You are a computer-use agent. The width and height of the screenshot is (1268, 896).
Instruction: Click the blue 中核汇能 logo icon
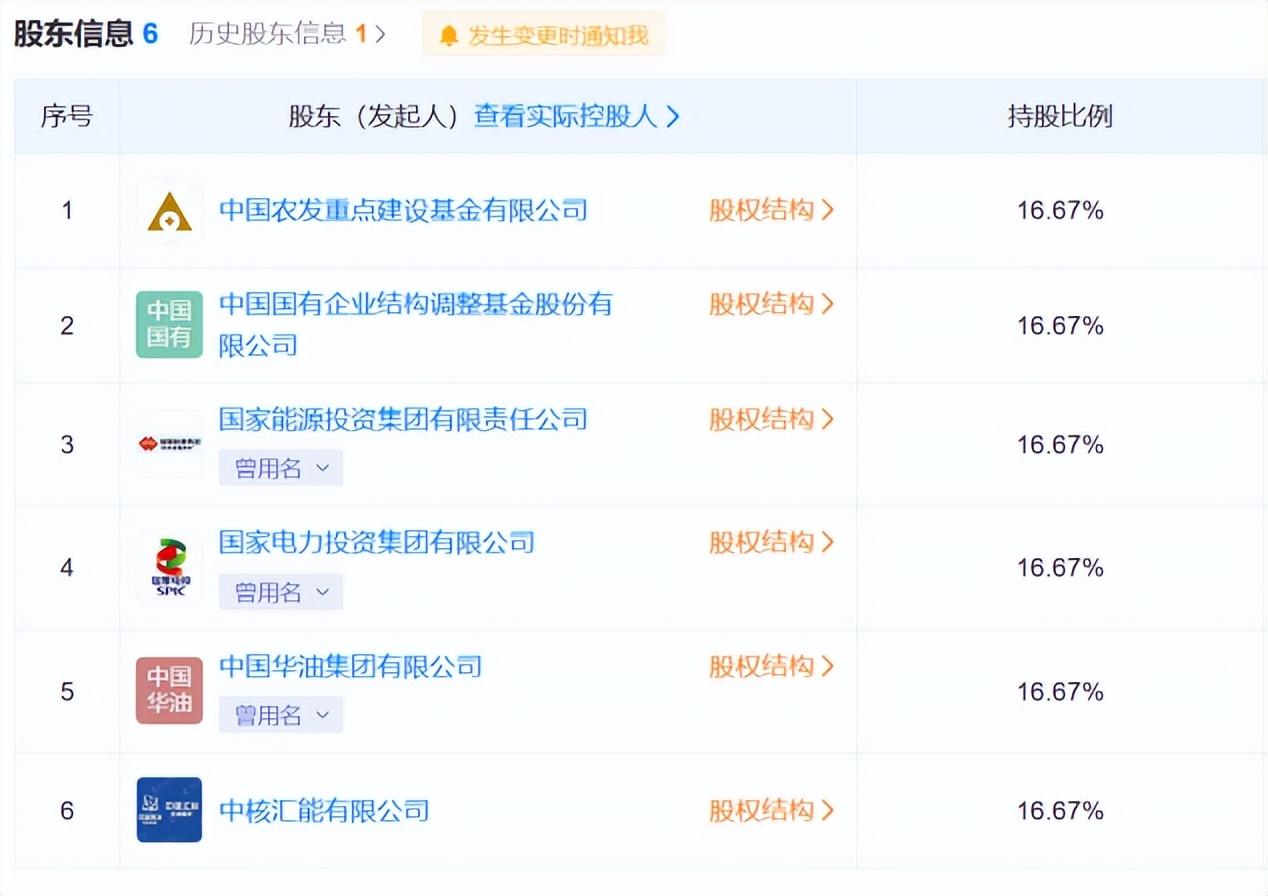coord(169,810)
